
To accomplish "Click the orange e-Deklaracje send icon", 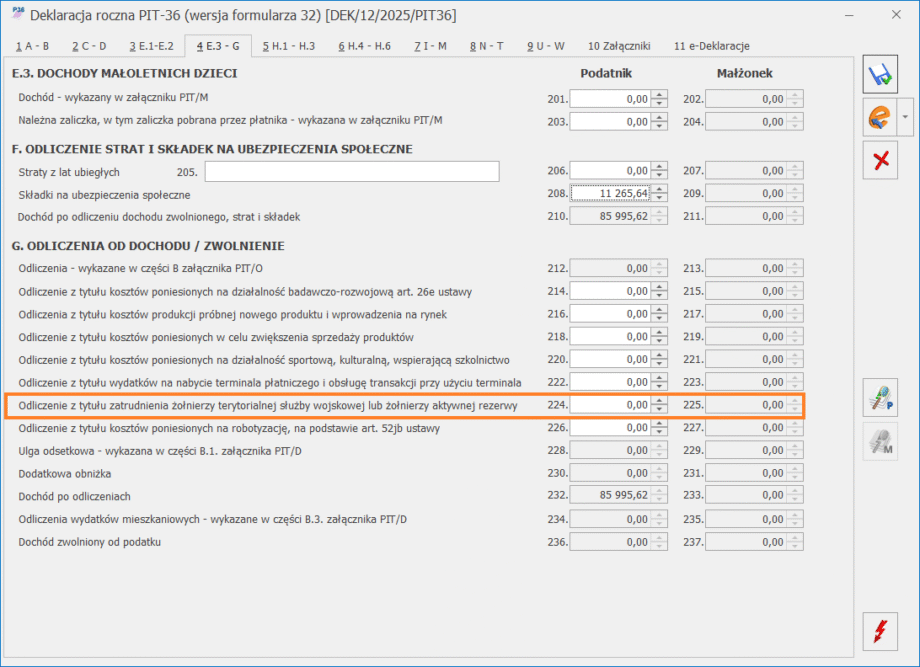I will tap(878, 117).
